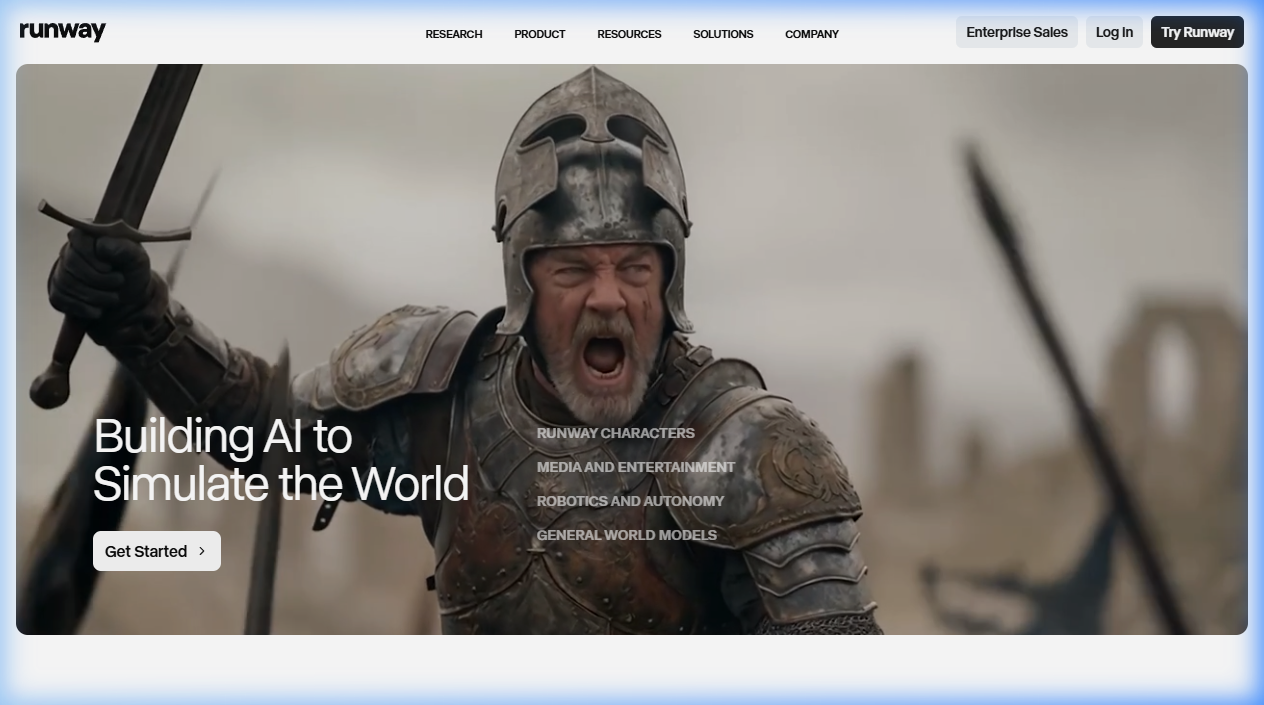The image size is (1264, 705).
Task: Click the blank area below the hero banner
Action: click(x=632, y=668)
